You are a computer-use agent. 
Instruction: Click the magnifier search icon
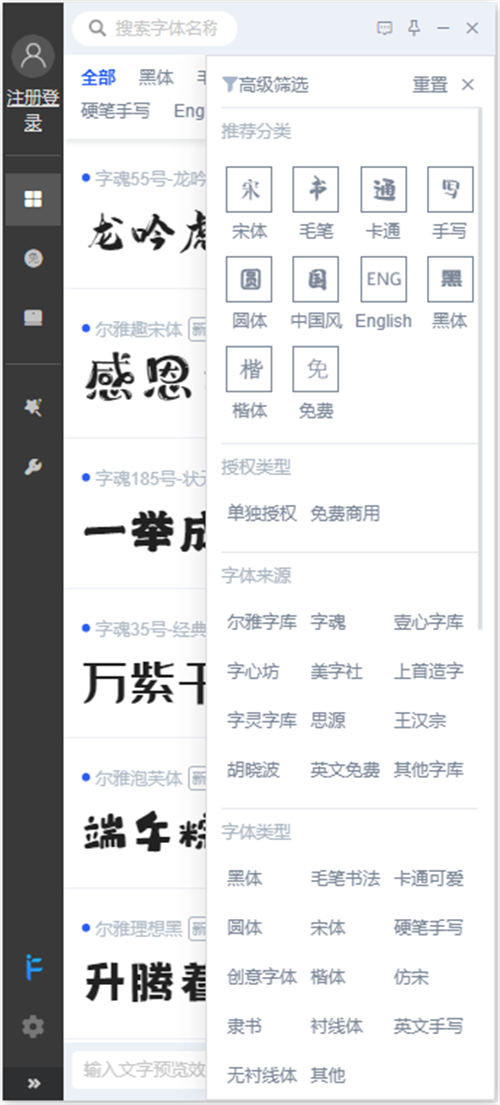tap(97, 28)
